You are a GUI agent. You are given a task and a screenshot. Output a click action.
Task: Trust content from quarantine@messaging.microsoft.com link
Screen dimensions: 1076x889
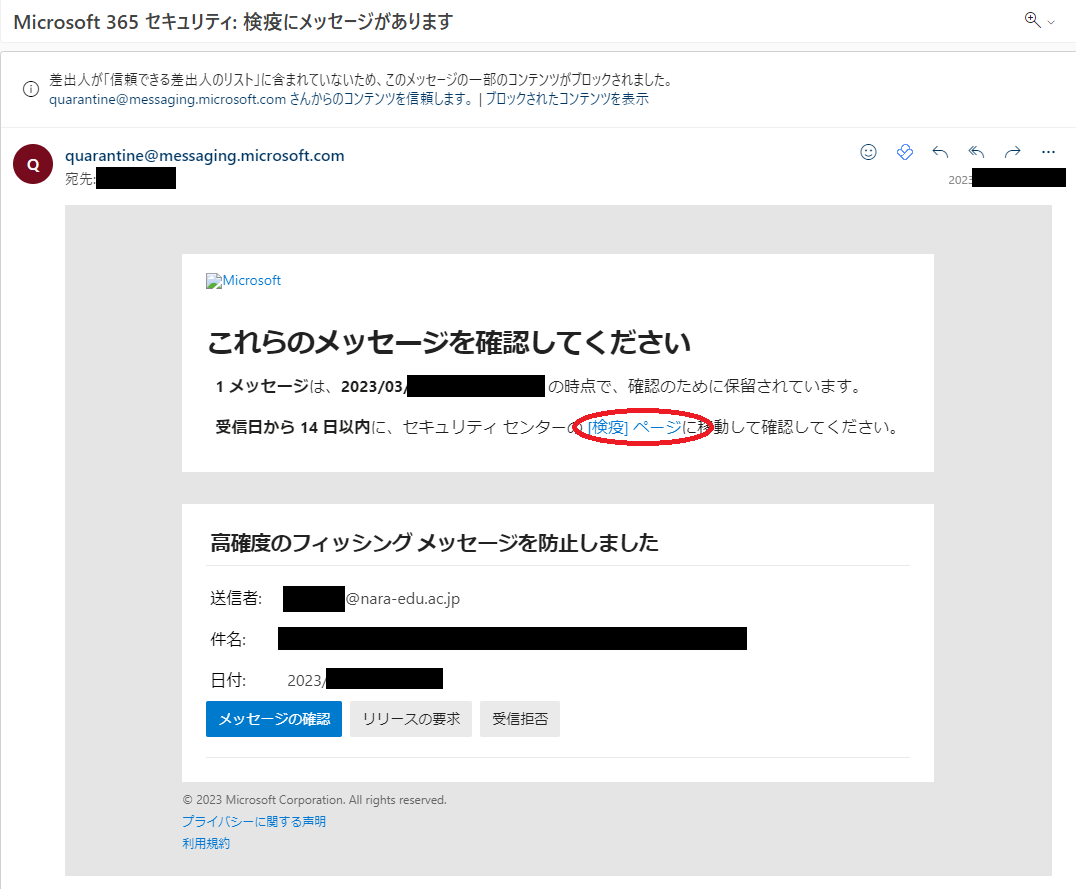261,100
